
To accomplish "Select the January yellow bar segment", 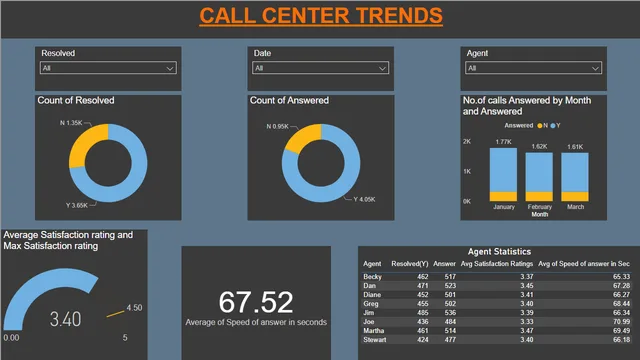I will point(503,196).
